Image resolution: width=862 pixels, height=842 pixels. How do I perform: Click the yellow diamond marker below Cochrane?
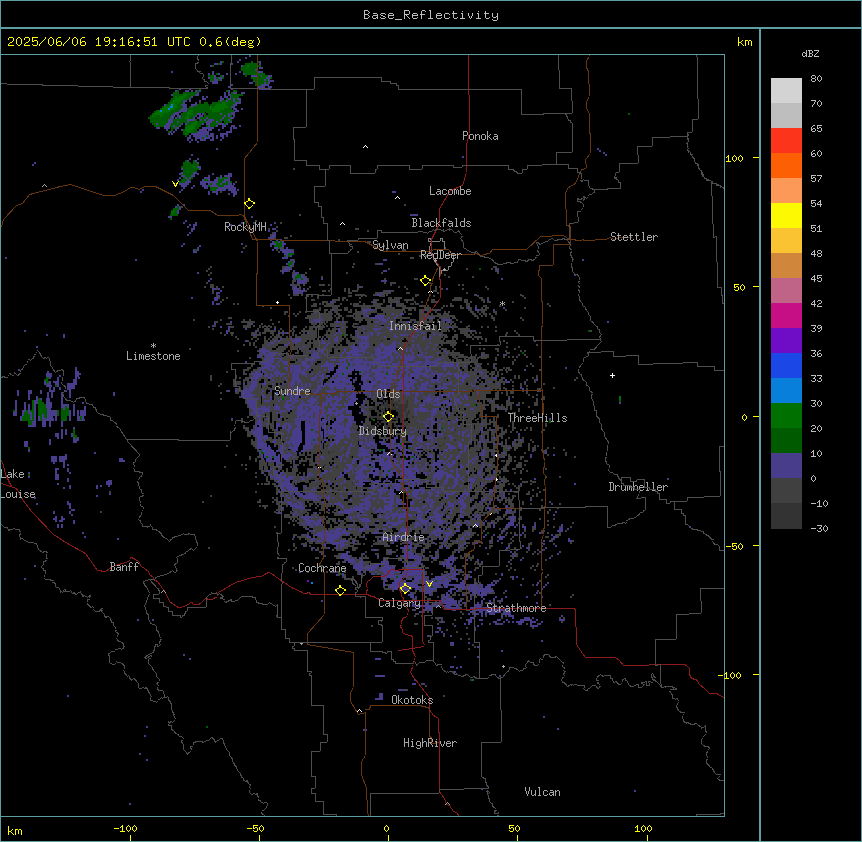point(340,590)
